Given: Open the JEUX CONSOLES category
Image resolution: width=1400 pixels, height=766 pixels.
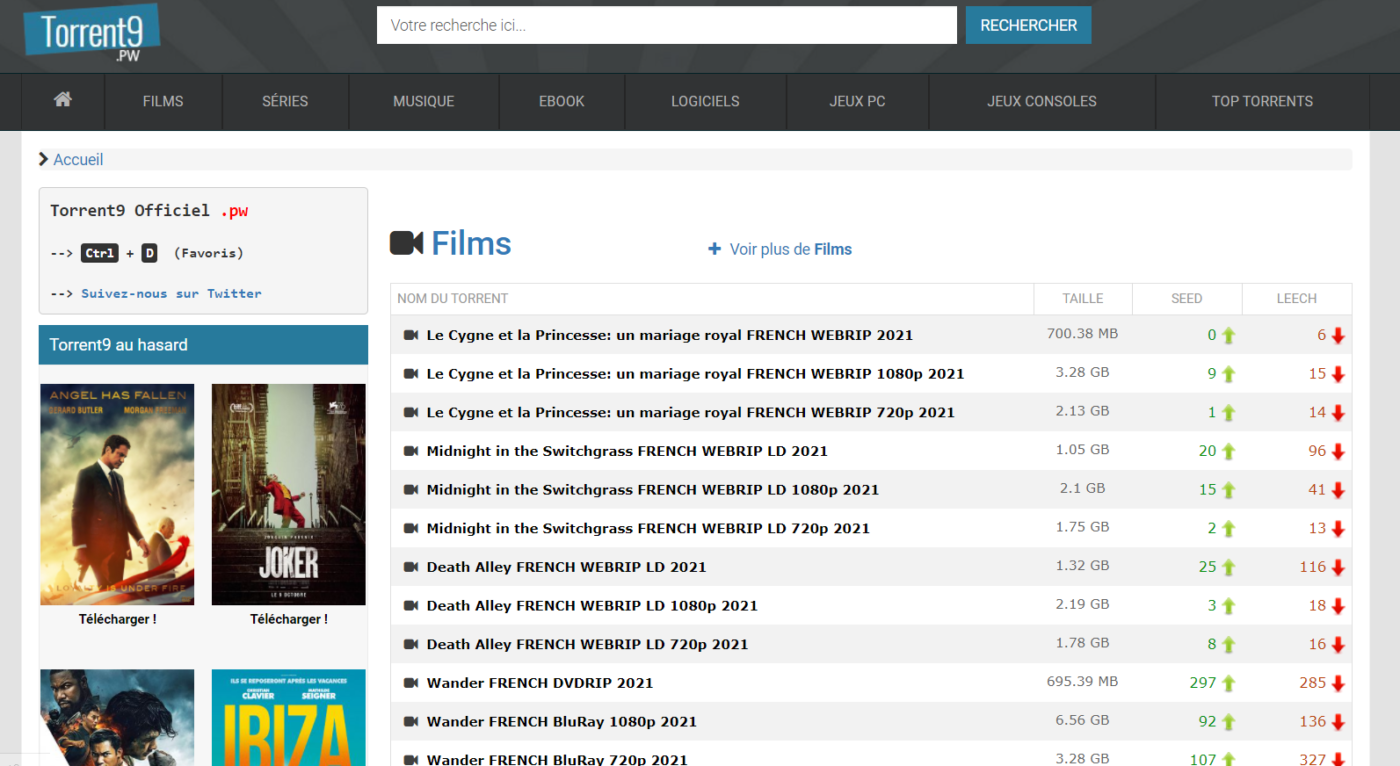Looking at the screenshot, I should tap(1042, 101).
